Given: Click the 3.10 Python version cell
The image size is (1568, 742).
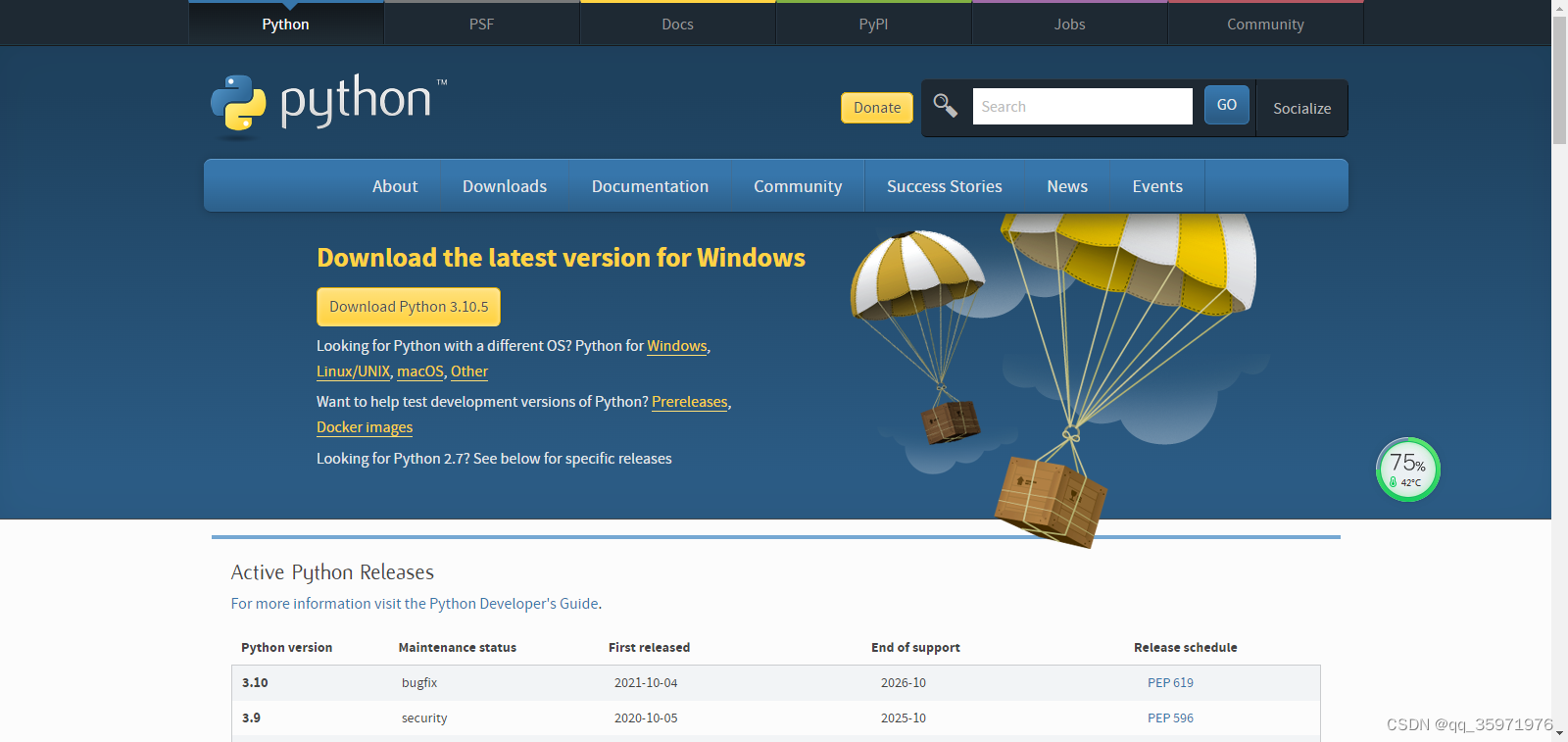Looking at the screenshot, I should (255, 683).
